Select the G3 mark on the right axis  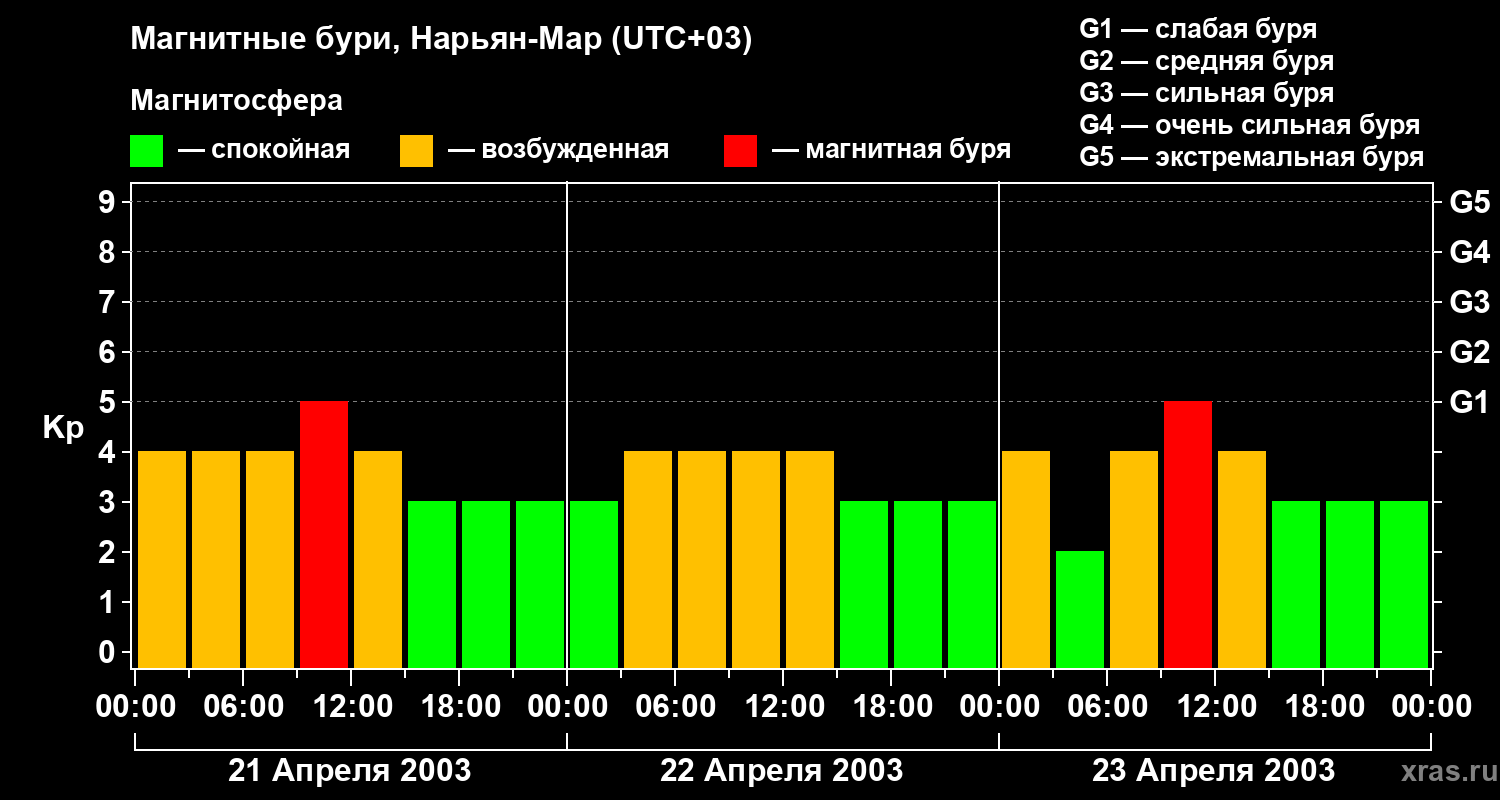point(1469,302)
